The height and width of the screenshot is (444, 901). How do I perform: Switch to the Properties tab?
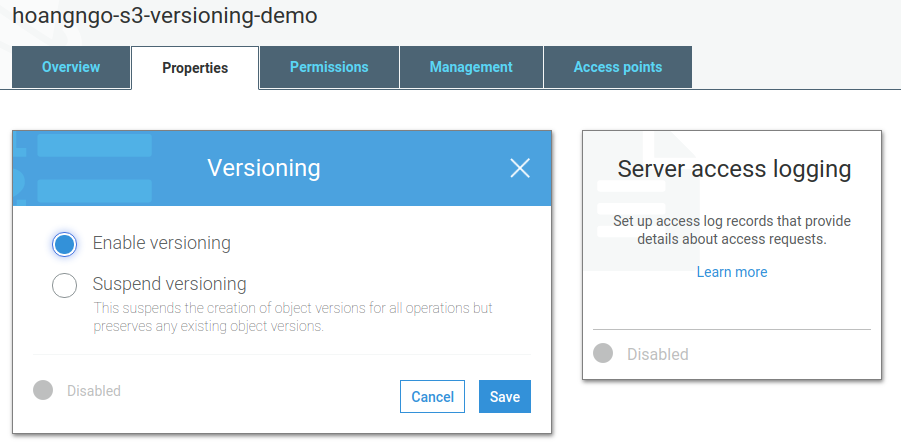(195, 68)
